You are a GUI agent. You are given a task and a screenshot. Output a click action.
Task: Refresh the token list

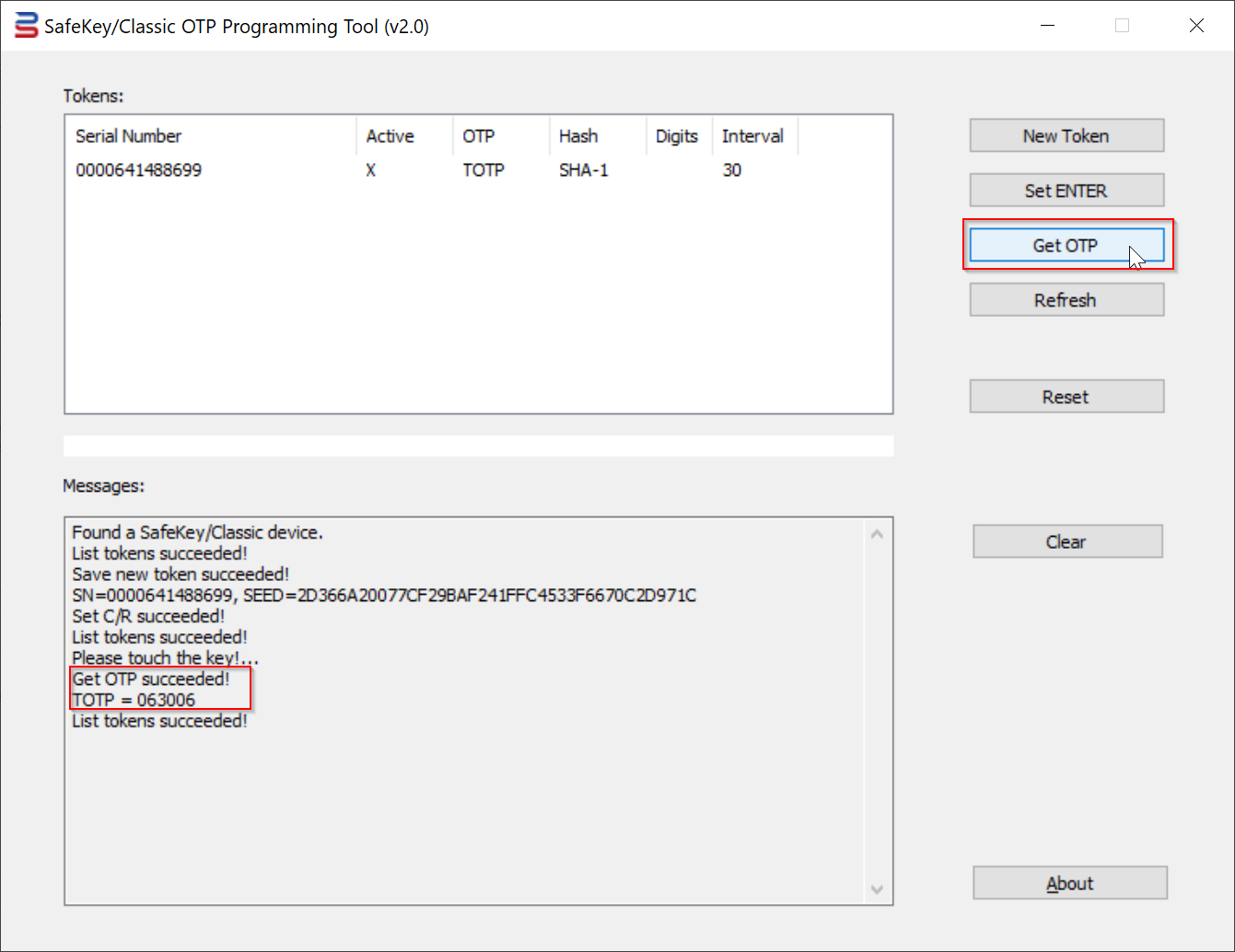pos(1066,300)
